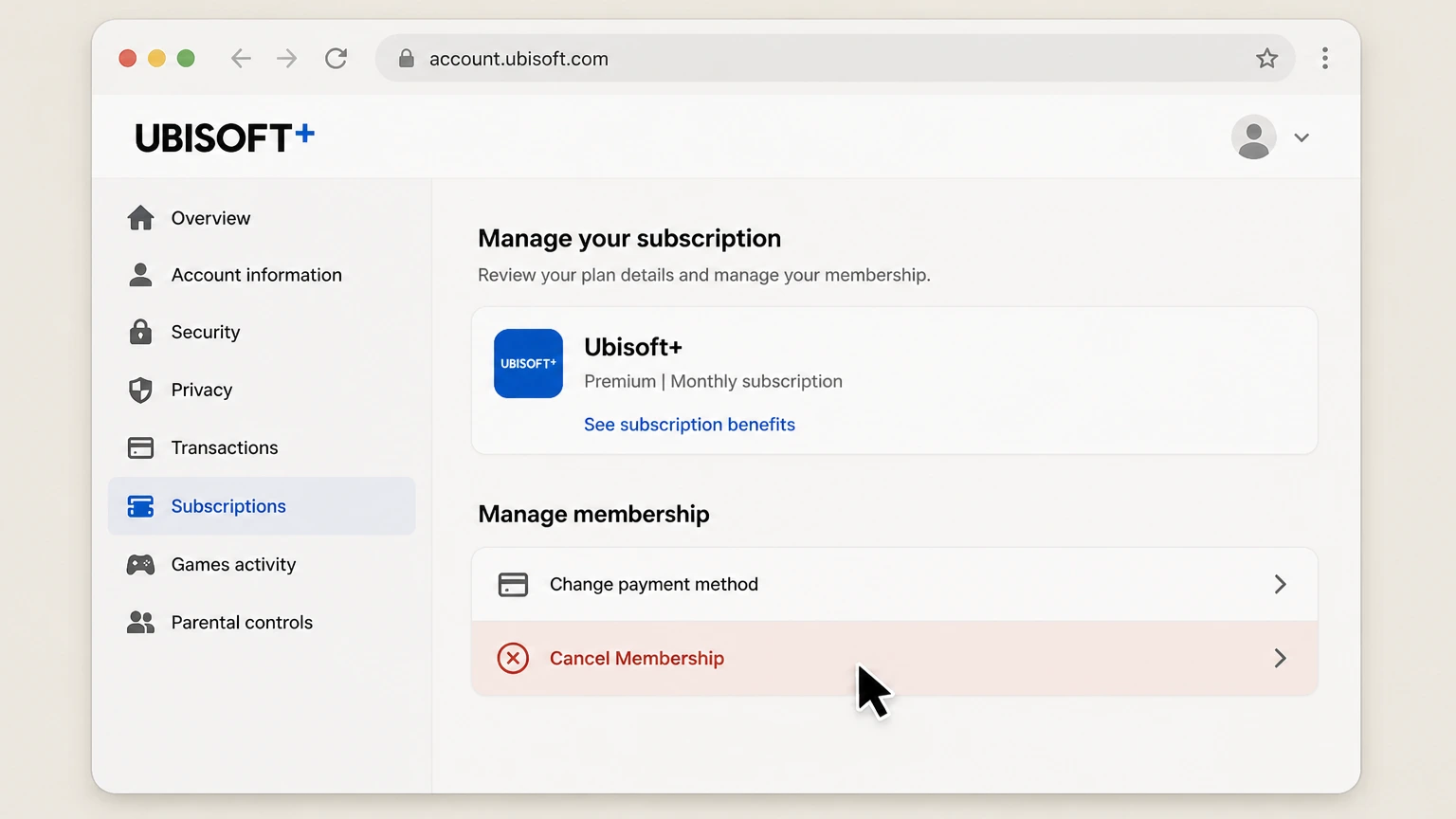The width and height of the screenshot is (1456, 819).
Task: Click the Games activity controller icon
Action: point(140,565)
